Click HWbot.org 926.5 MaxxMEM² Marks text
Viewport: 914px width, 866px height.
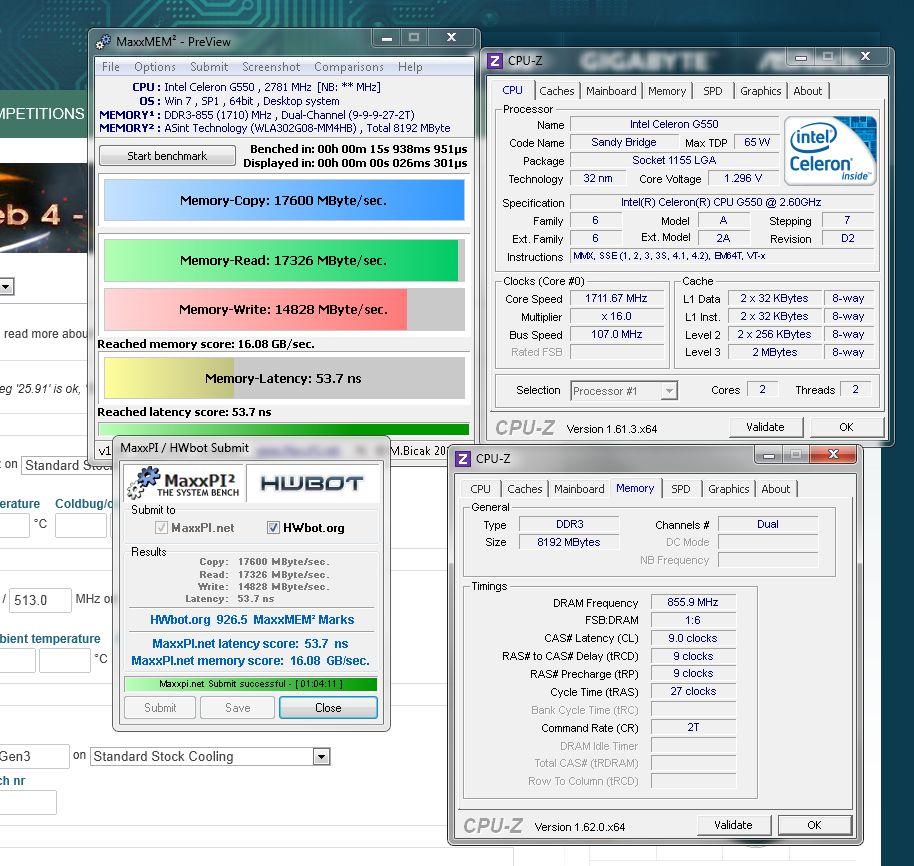[x=252, y=619]
